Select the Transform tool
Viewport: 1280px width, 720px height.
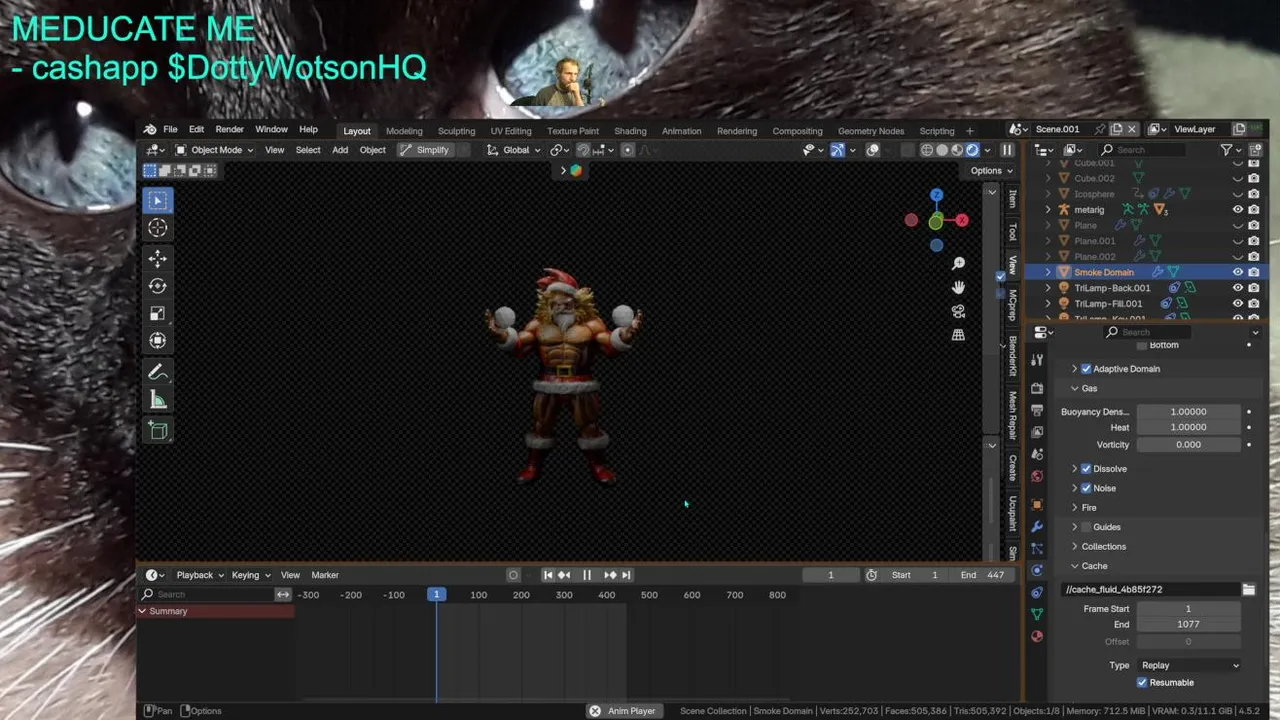click(x=158, y=340)
